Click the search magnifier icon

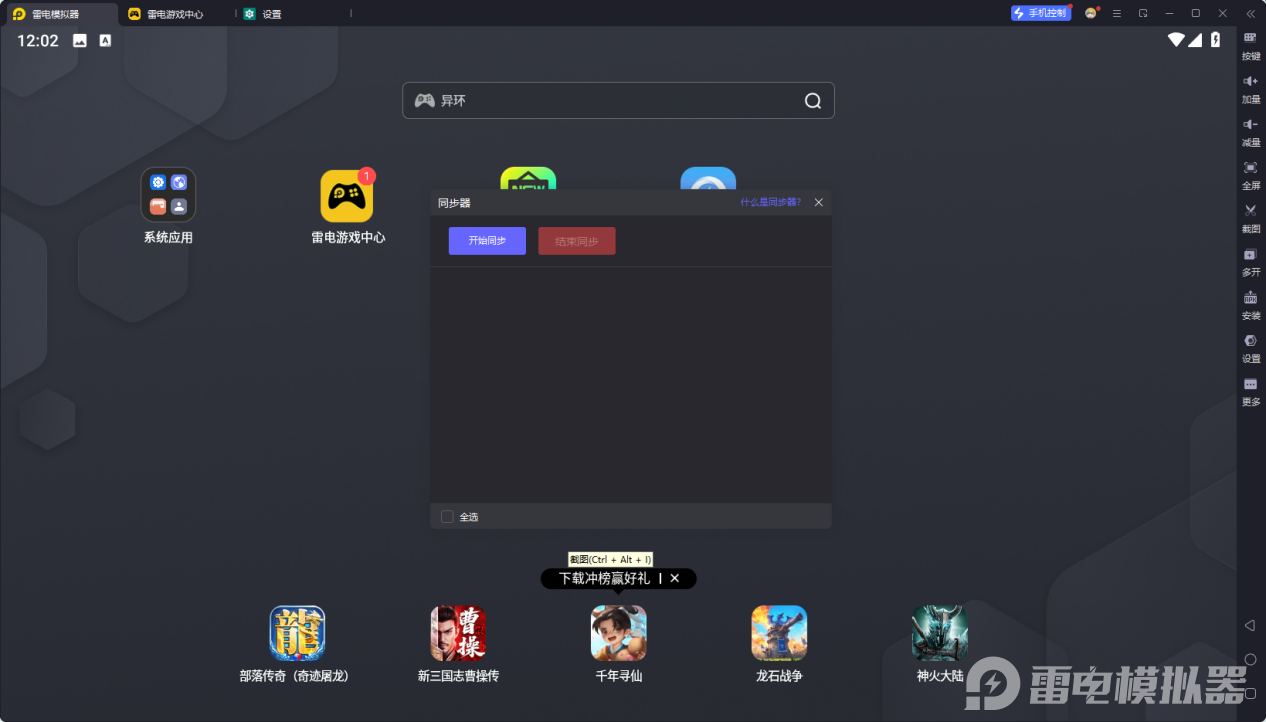coord(813,100)
